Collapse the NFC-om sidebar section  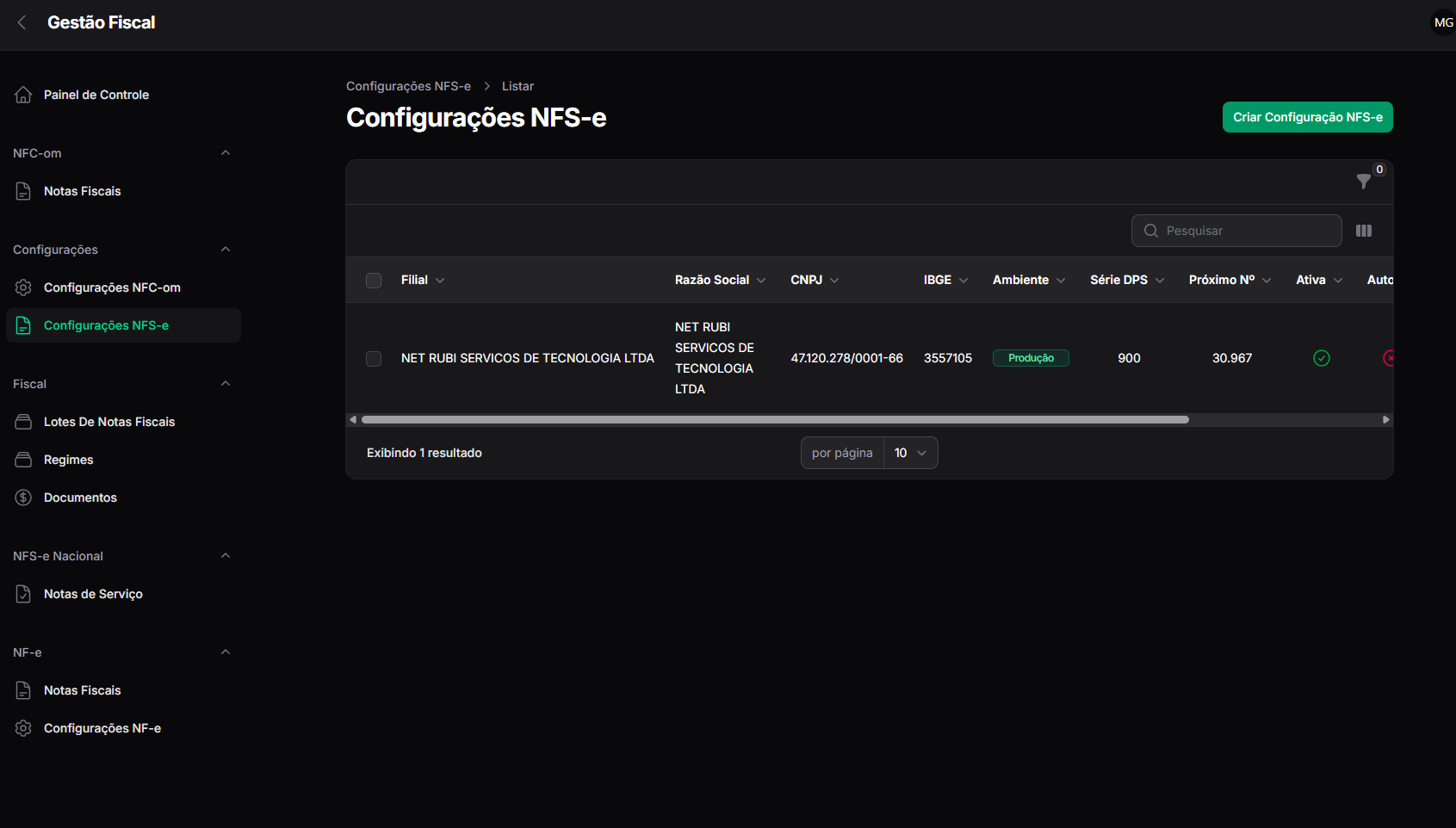[x=226, y=153]
